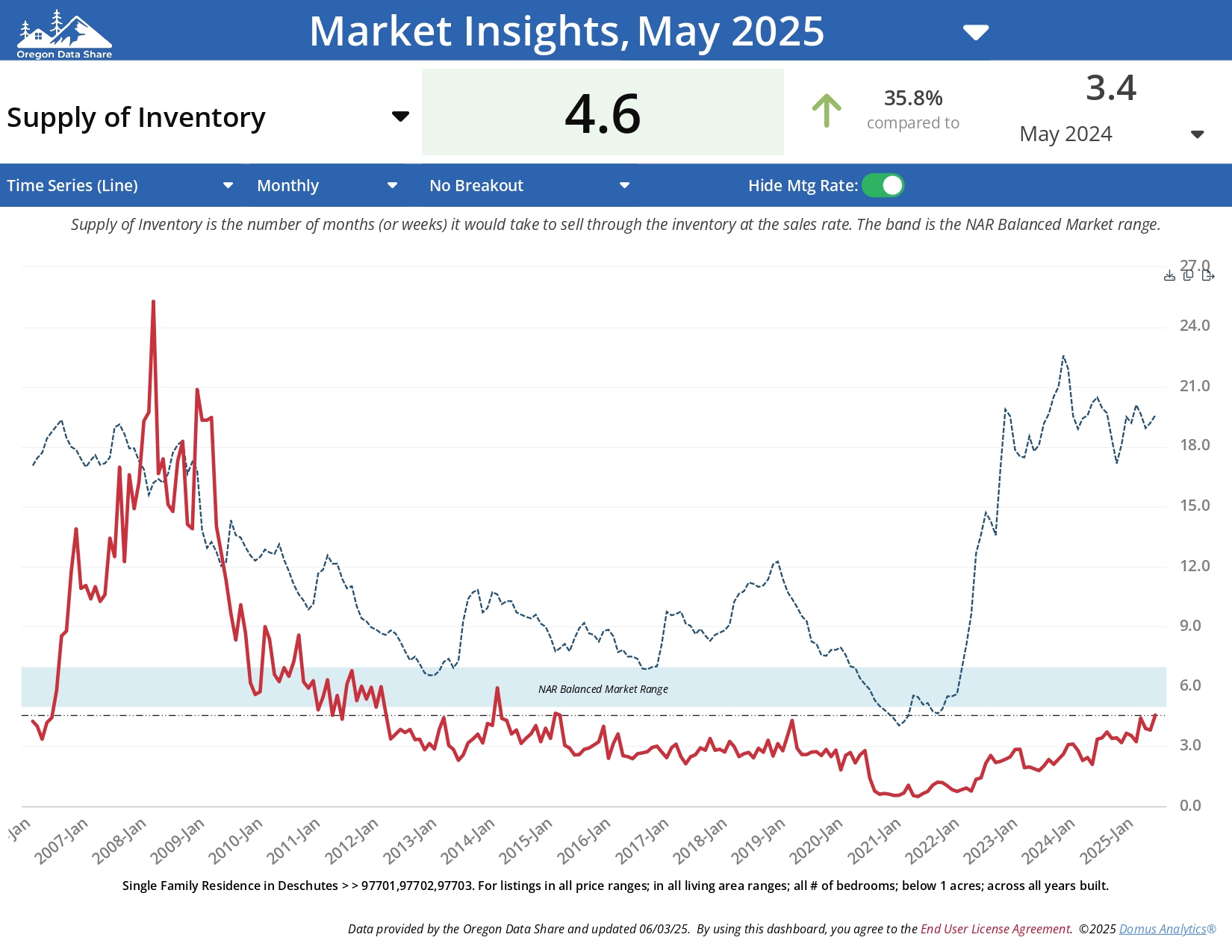Change the Monthly frequency selector
This screenshot has height=952, width=1232.
coord(392,186)
